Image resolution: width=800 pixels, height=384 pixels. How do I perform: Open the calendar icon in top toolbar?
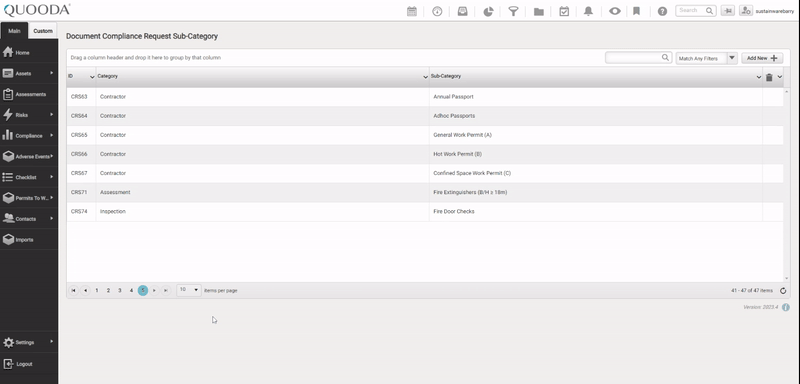[412, 11]
